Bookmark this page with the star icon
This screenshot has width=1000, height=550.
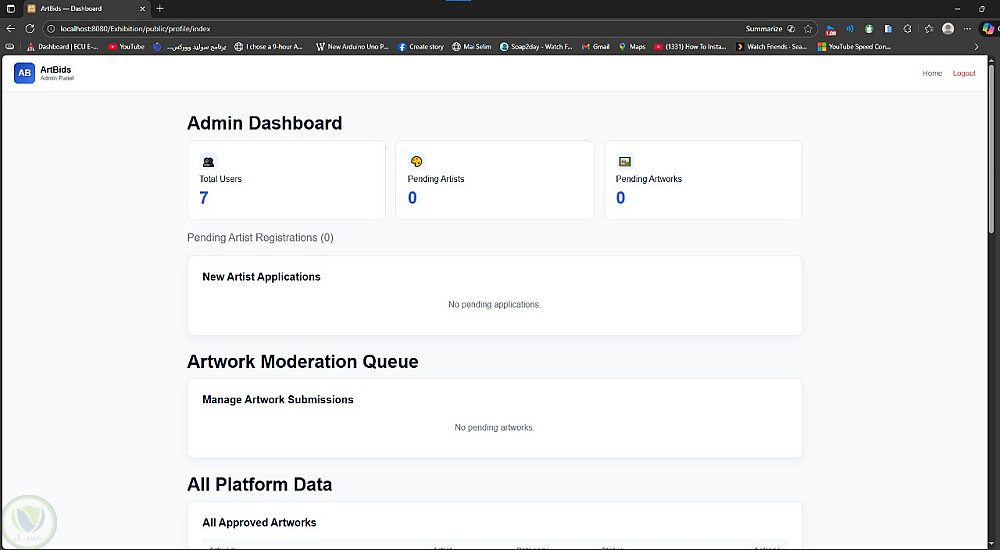point(808,29)
